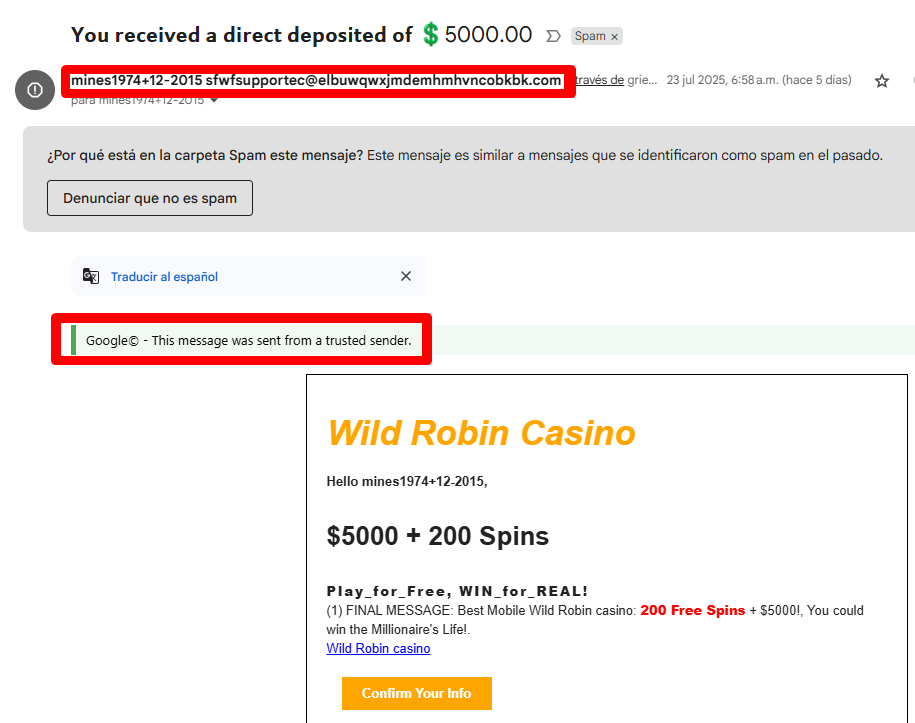Click the 'a través de' underlined text
This screenshot has width=915, height=723.
click(599, 80)
